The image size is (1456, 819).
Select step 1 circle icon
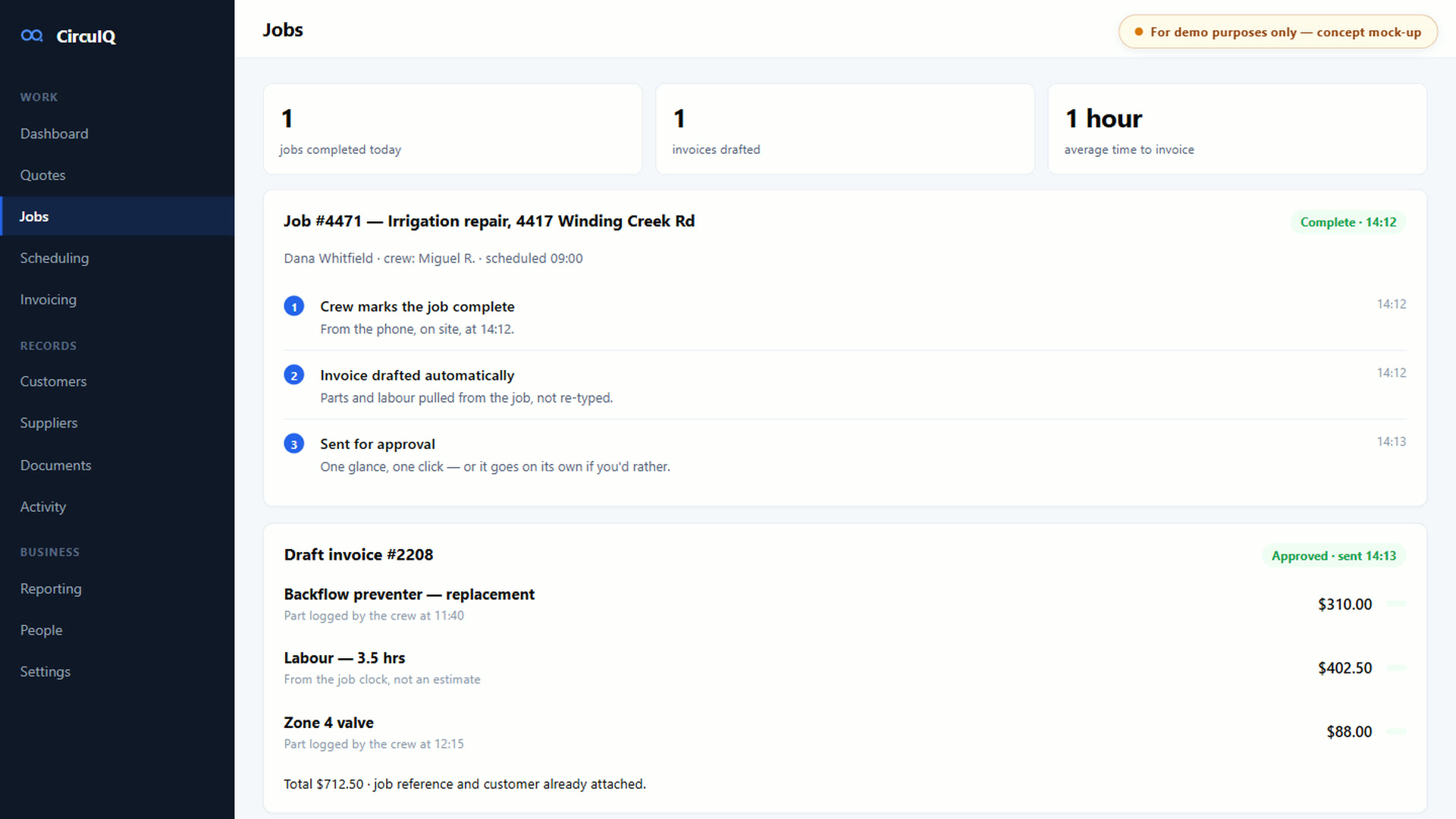click(x=294, y=306)
